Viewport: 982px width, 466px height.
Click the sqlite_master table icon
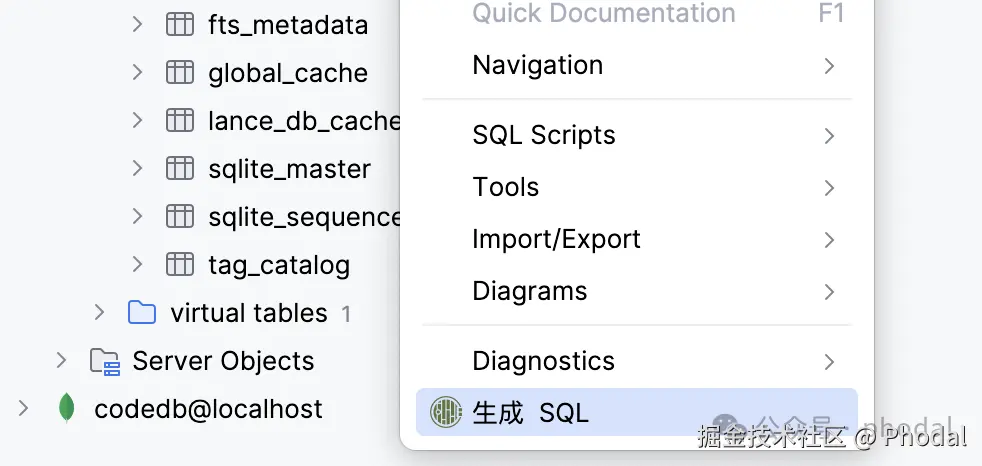point(180,169)
